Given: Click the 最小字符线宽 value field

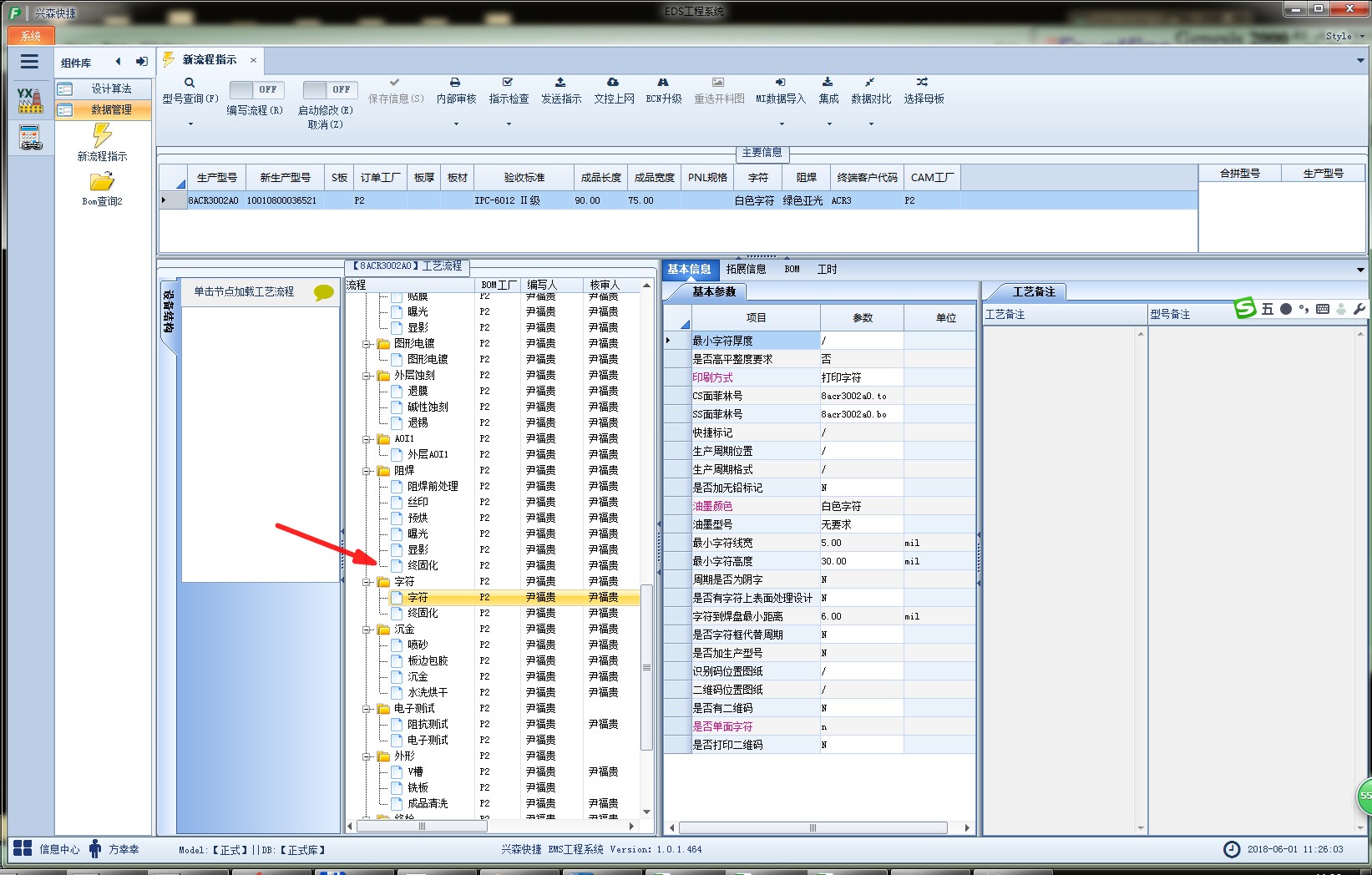Looking at the screenshot, I should pos(861,543).
